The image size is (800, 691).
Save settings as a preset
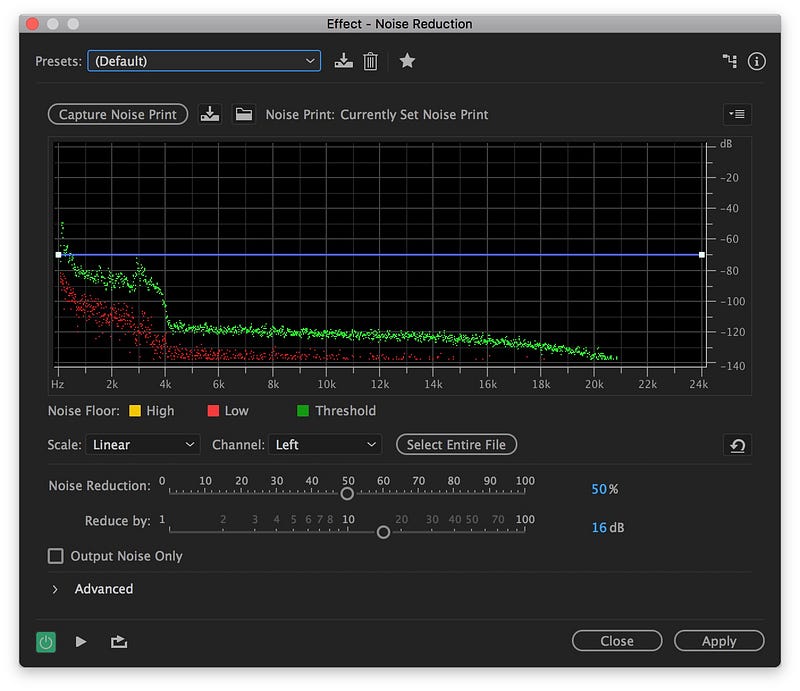click(343, 61)
